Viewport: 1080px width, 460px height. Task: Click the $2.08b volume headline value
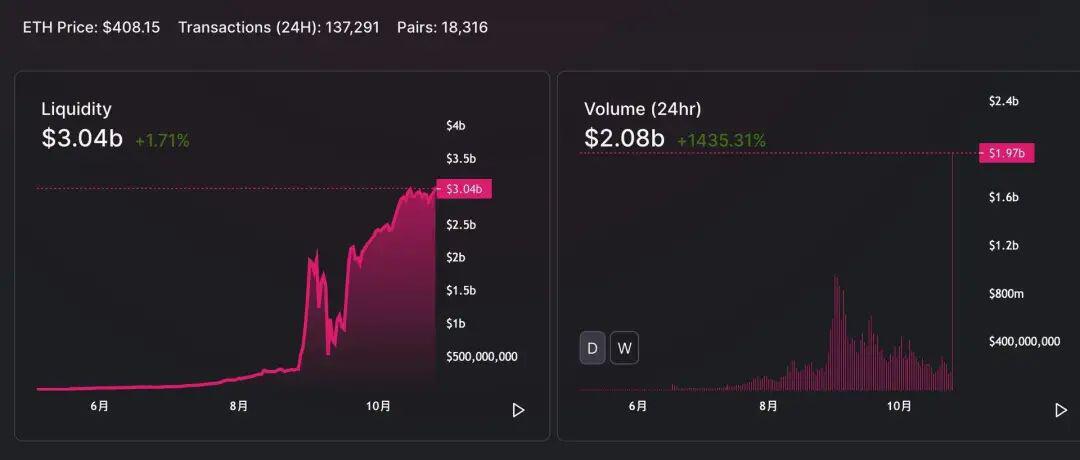pyautogui.click(x=624, y=138)
